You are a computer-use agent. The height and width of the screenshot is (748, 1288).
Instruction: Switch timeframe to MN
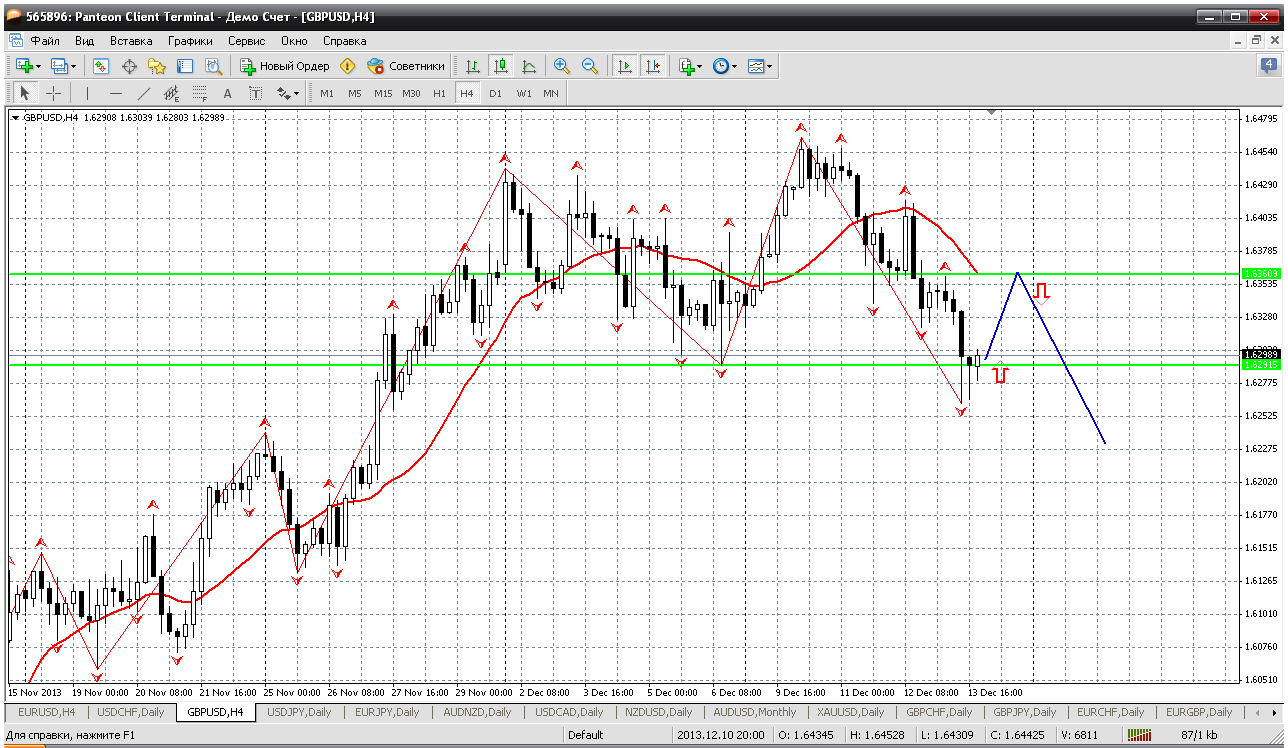pyautogui.click(x=551, y=93)
